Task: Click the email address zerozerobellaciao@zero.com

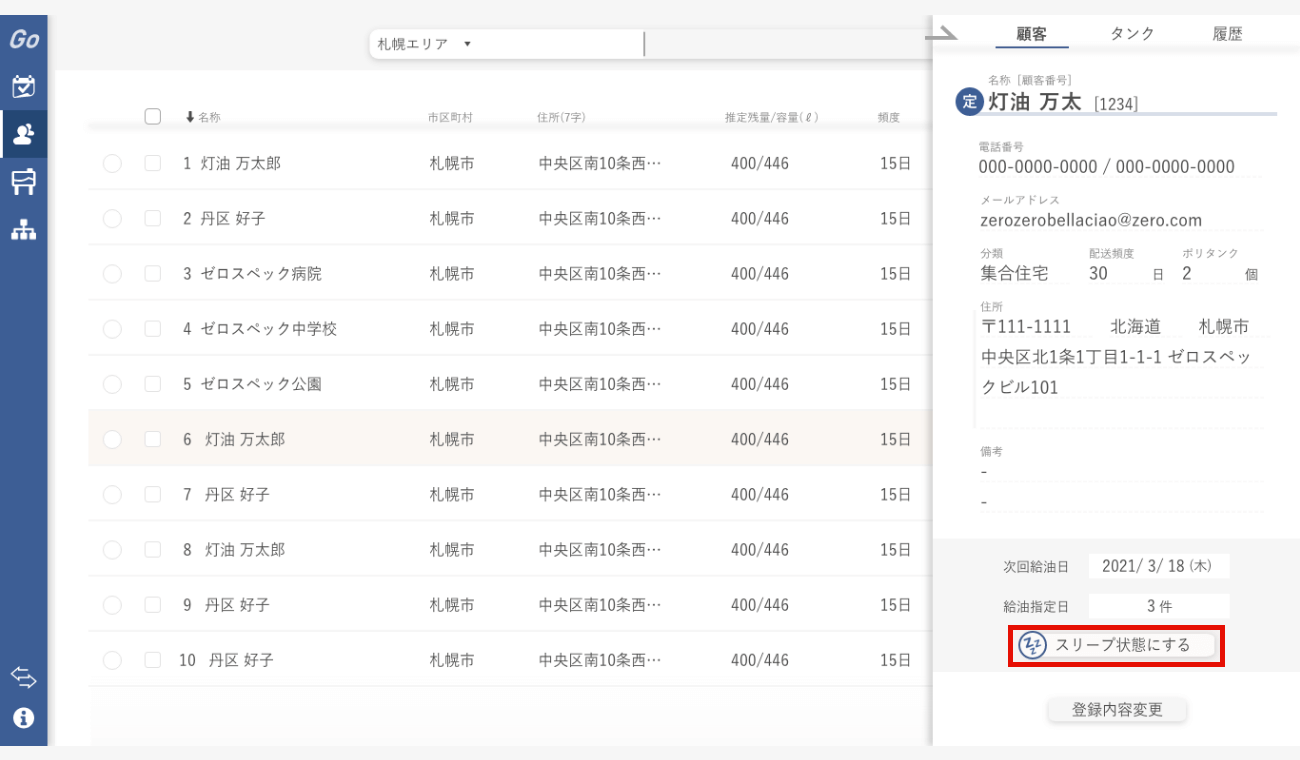Action: click(x=1092, y=220)
